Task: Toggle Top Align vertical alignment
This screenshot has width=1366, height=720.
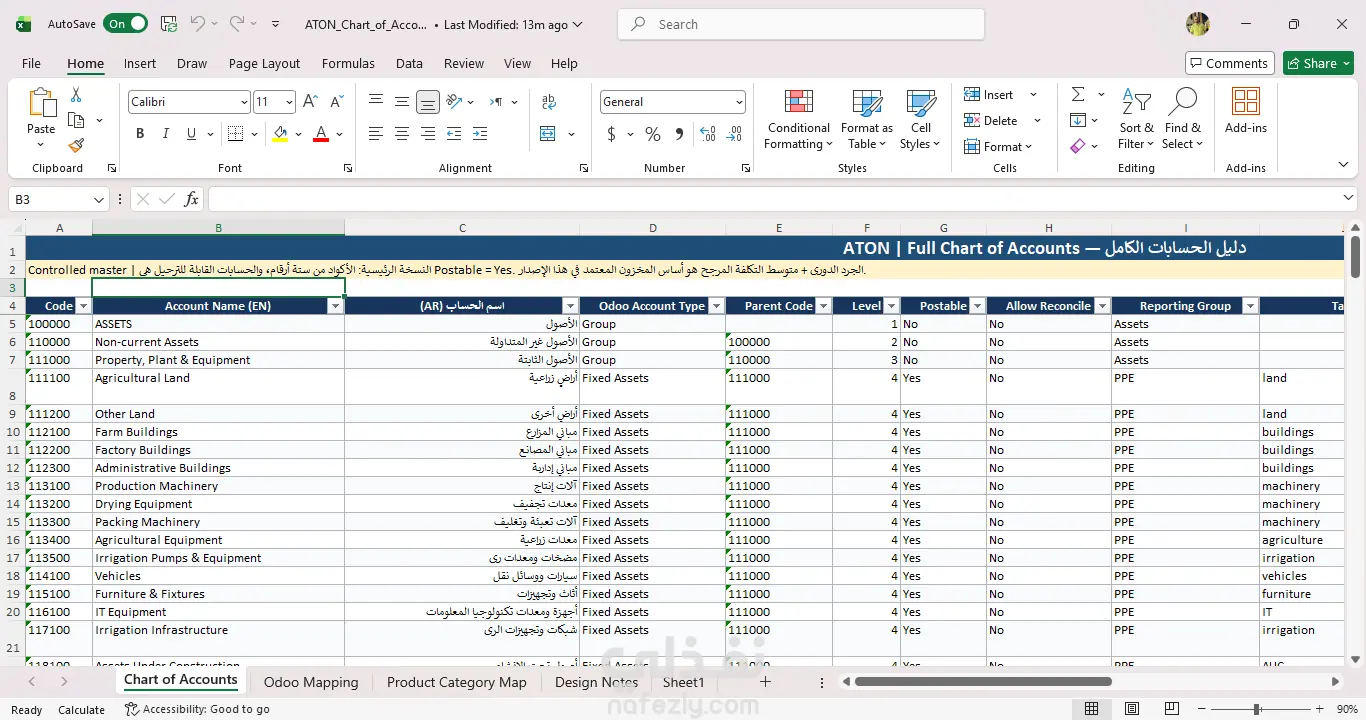Action: pyautogui.click(x=376, y=102)
